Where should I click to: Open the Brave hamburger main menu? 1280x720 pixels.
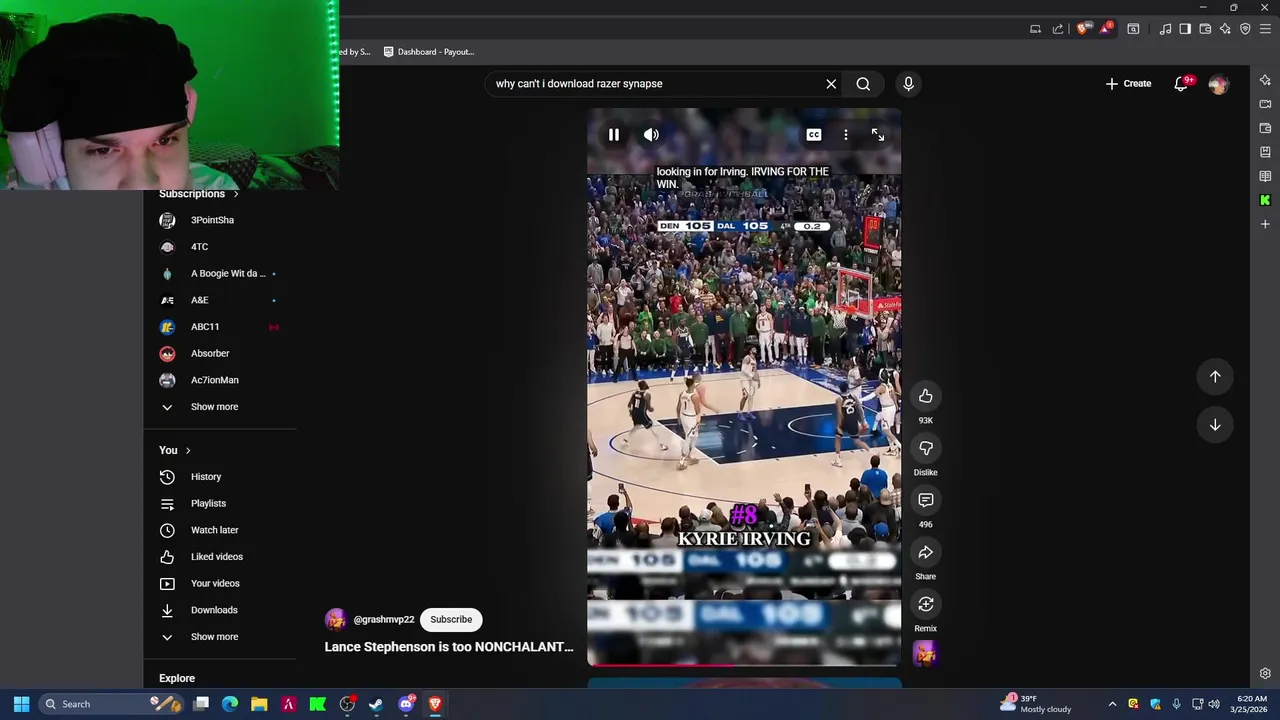[1265, 29]
